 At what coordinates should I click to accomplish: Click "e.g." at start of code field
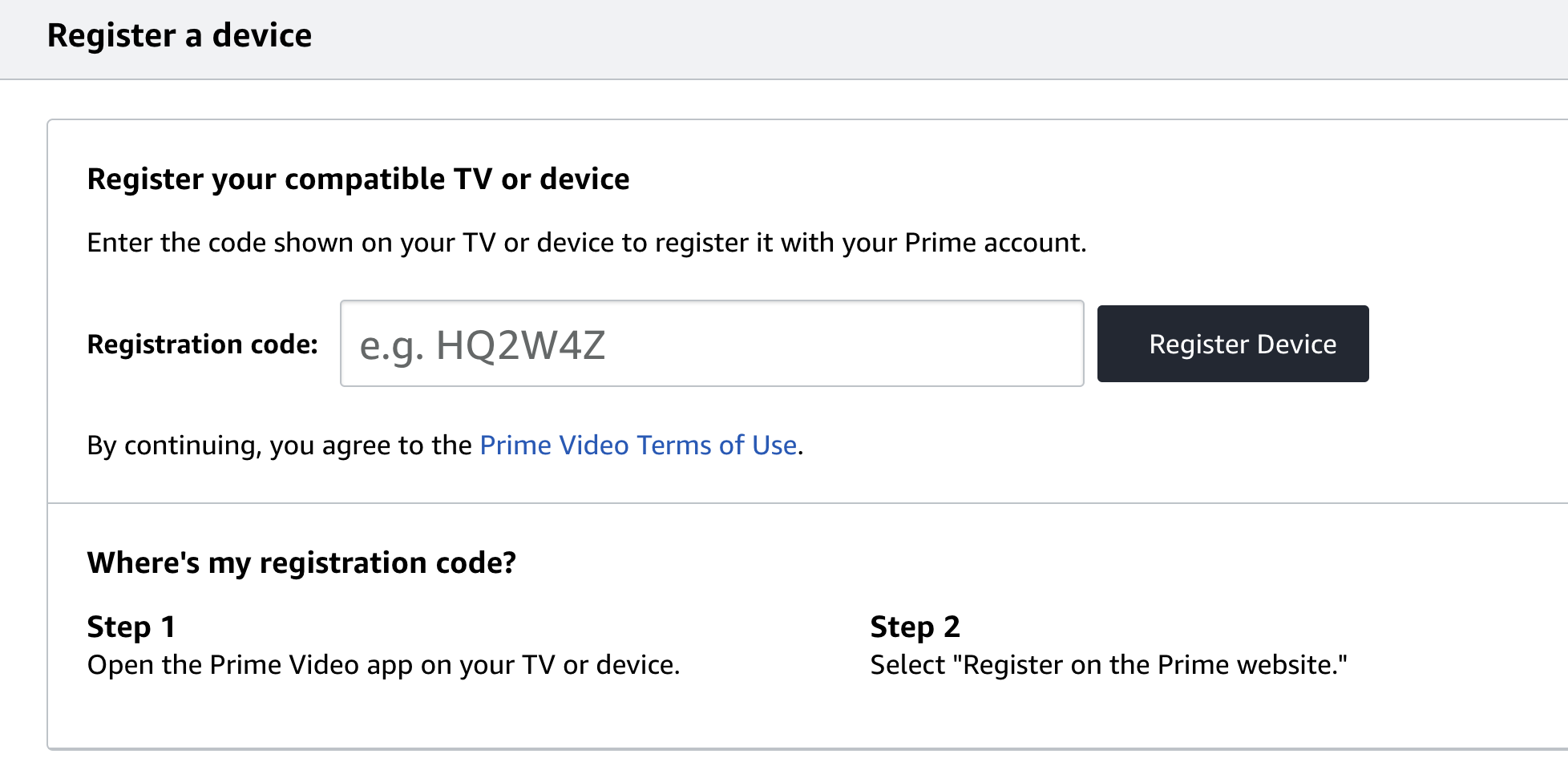391,345
